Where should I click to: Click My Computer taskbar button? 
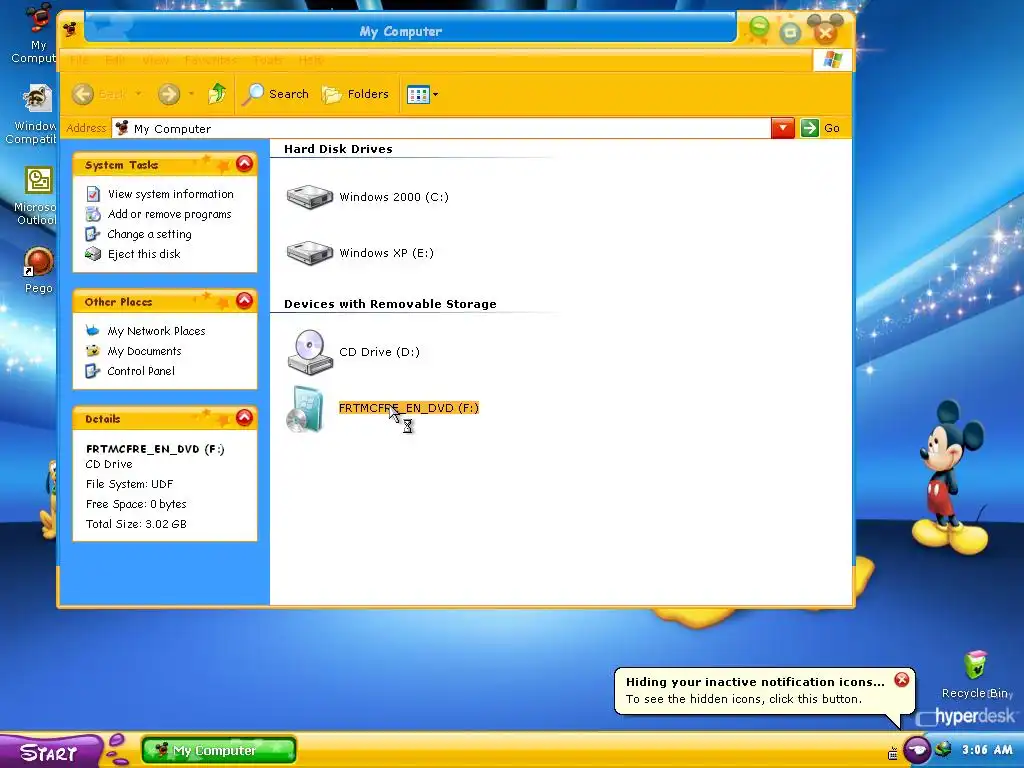click(219, 750)
